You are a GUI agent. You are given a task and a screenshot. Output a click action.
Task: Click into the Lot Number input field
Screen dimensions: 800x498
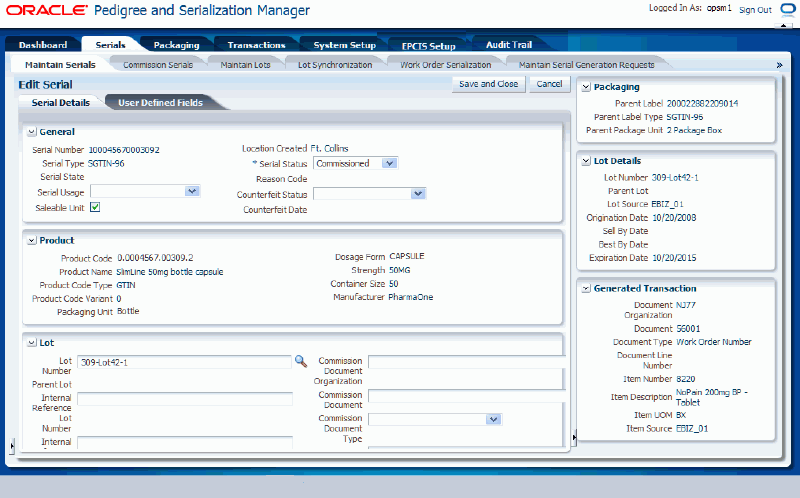click(x=184, y=362)
